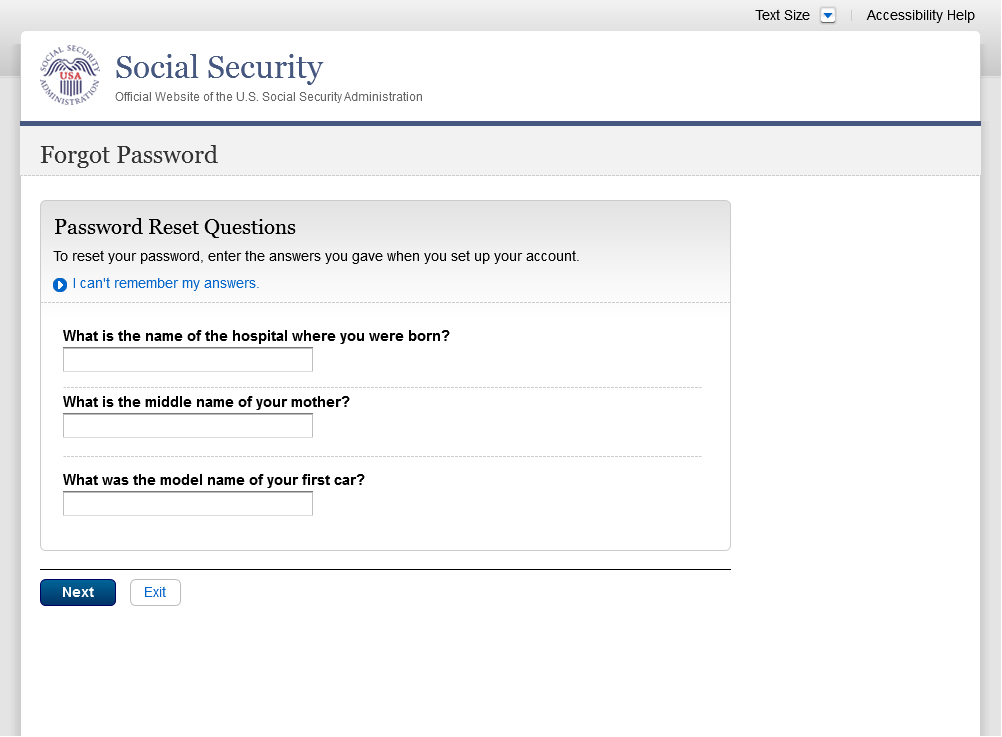Focus the birth hospital name answer field

(x=188, y=360)
